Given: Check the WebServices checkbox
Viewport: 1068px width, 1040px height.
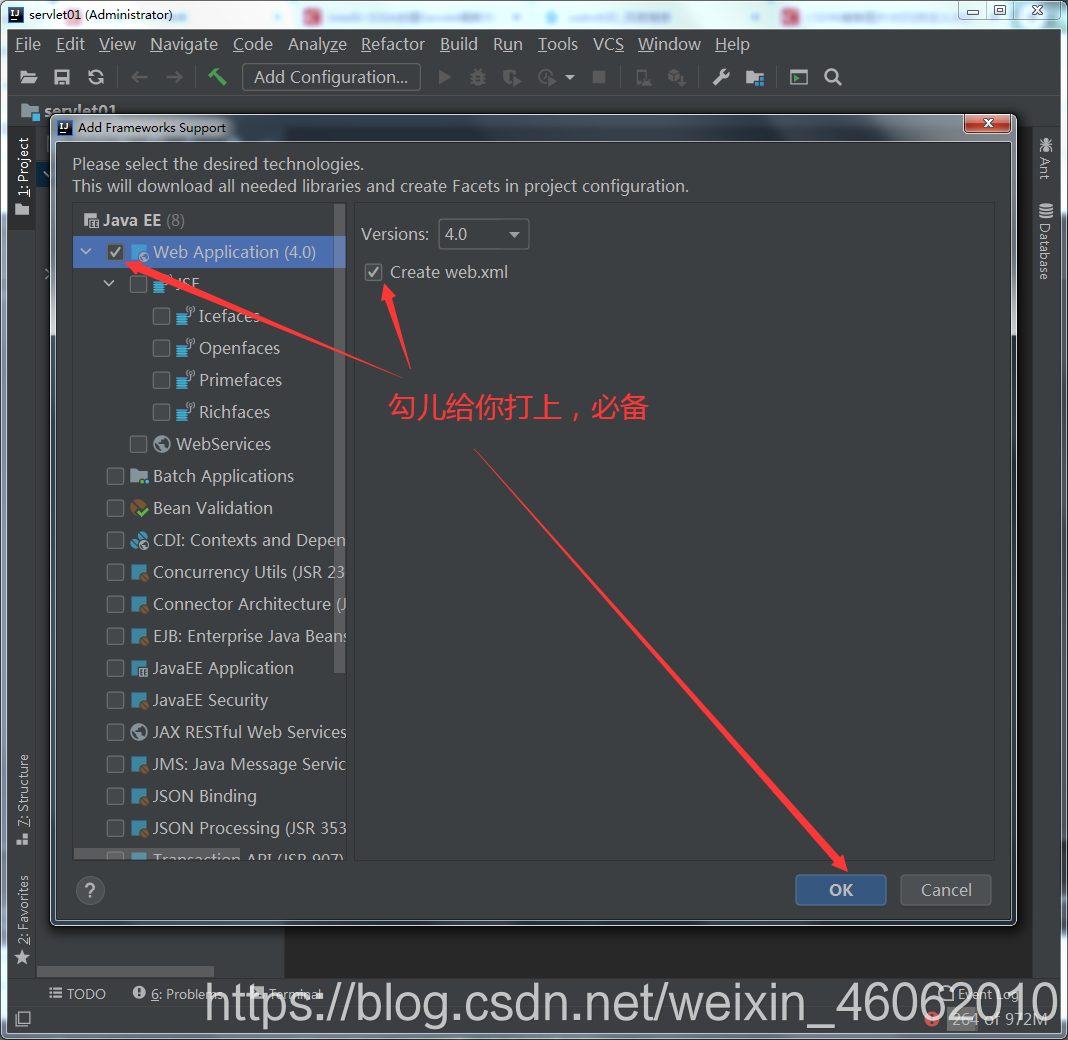Looking at the screenshot, I should (x=138, y=444).
